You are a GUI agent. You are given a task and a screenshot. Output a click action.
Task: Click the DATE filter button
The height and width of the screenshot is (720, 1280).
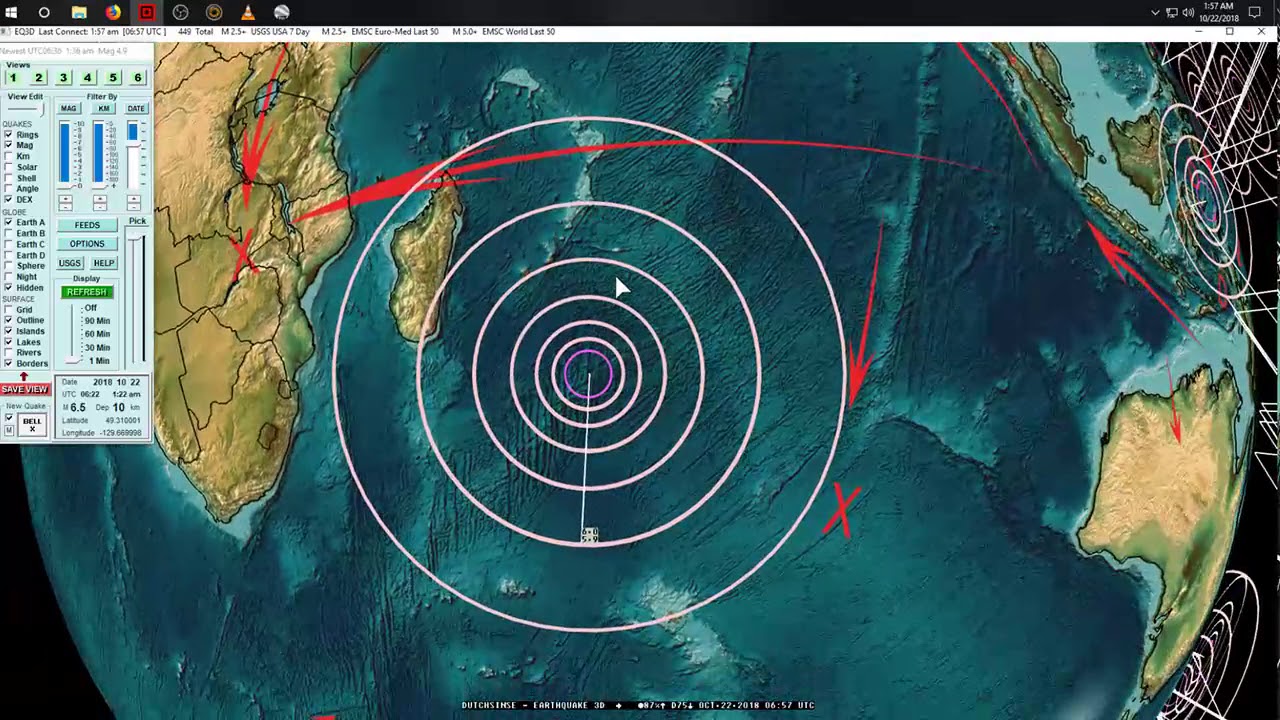tap(136, 108)
